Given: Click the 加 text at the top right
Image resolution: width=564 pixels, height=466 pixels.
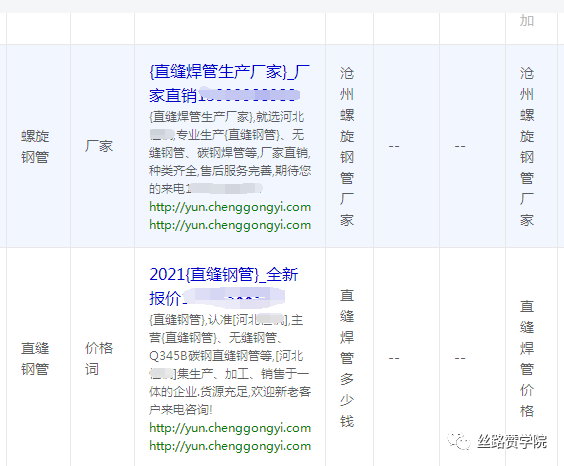Looking at the screenshot, I should [527, 20].
